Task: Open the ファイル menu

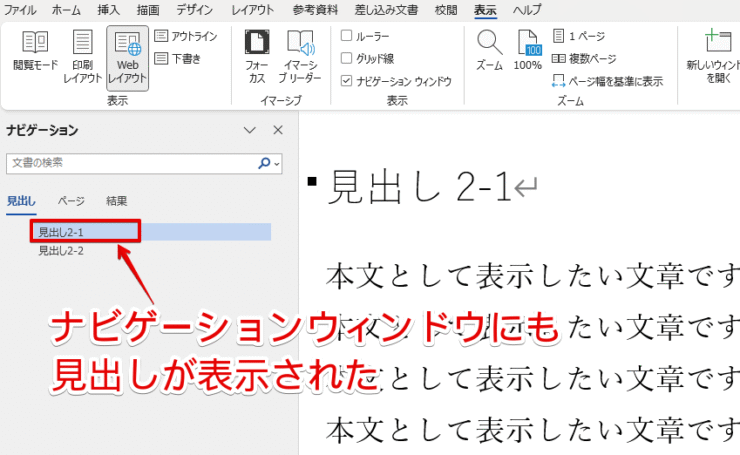Action: tap(19, 10)
